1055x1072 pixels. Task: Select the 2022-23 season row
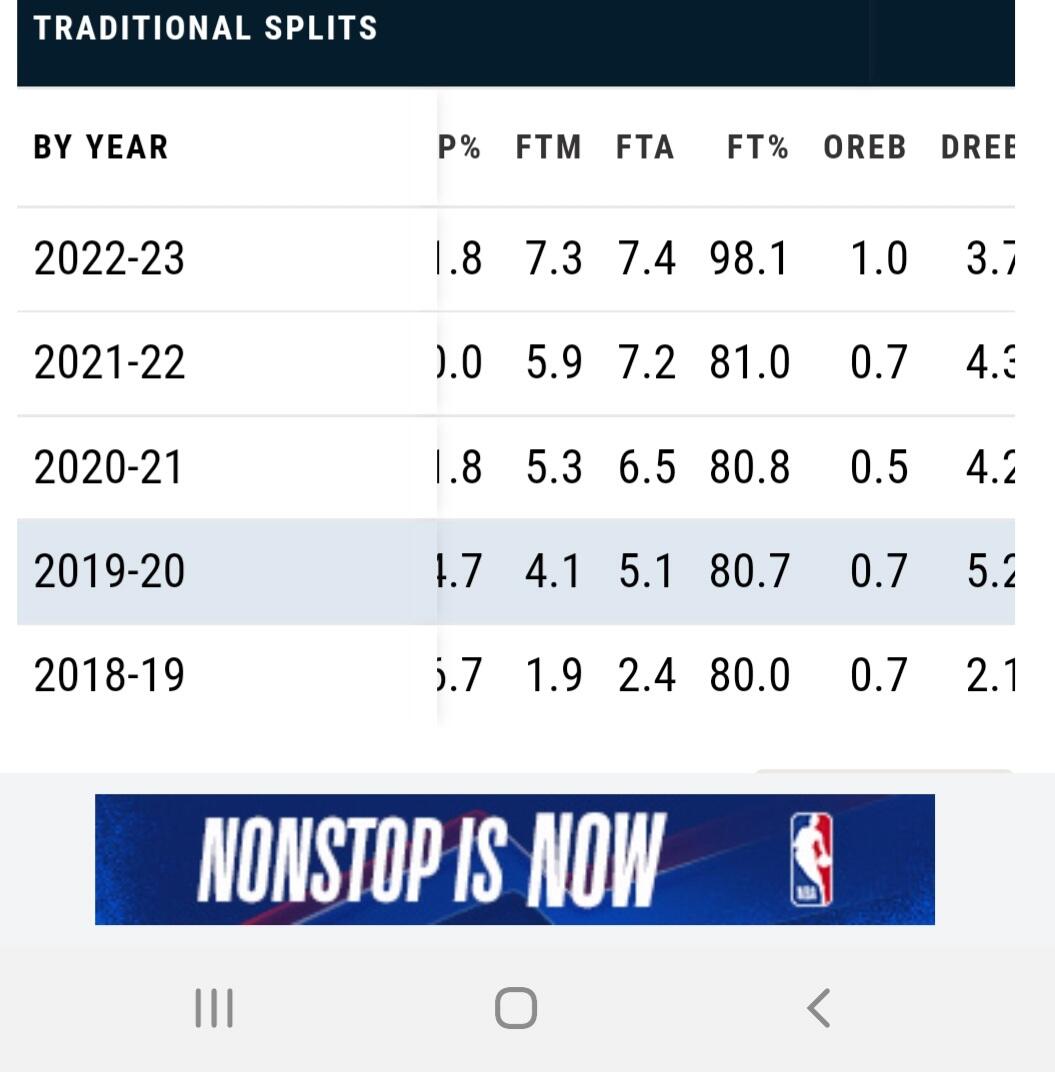click(x=516, y=259)
